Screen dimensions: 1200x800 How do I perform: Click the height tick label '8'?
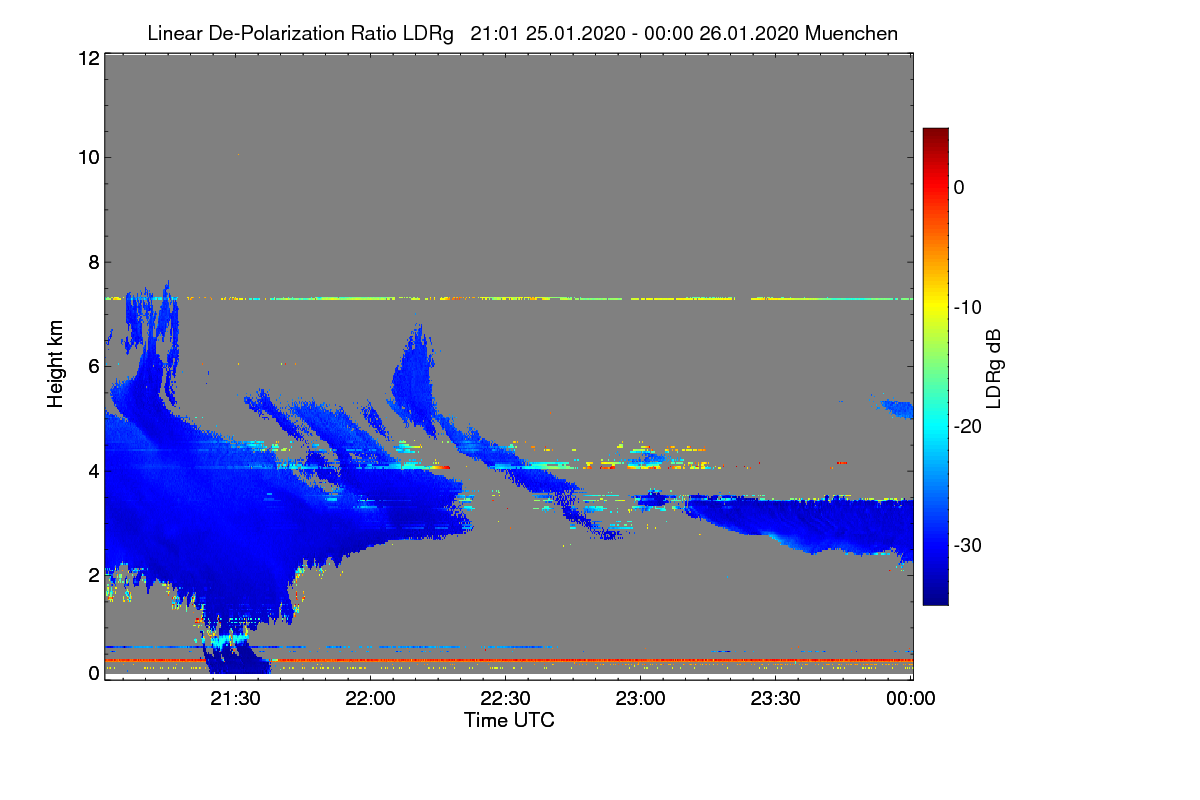pyautogui.click(x=92, y=262)
